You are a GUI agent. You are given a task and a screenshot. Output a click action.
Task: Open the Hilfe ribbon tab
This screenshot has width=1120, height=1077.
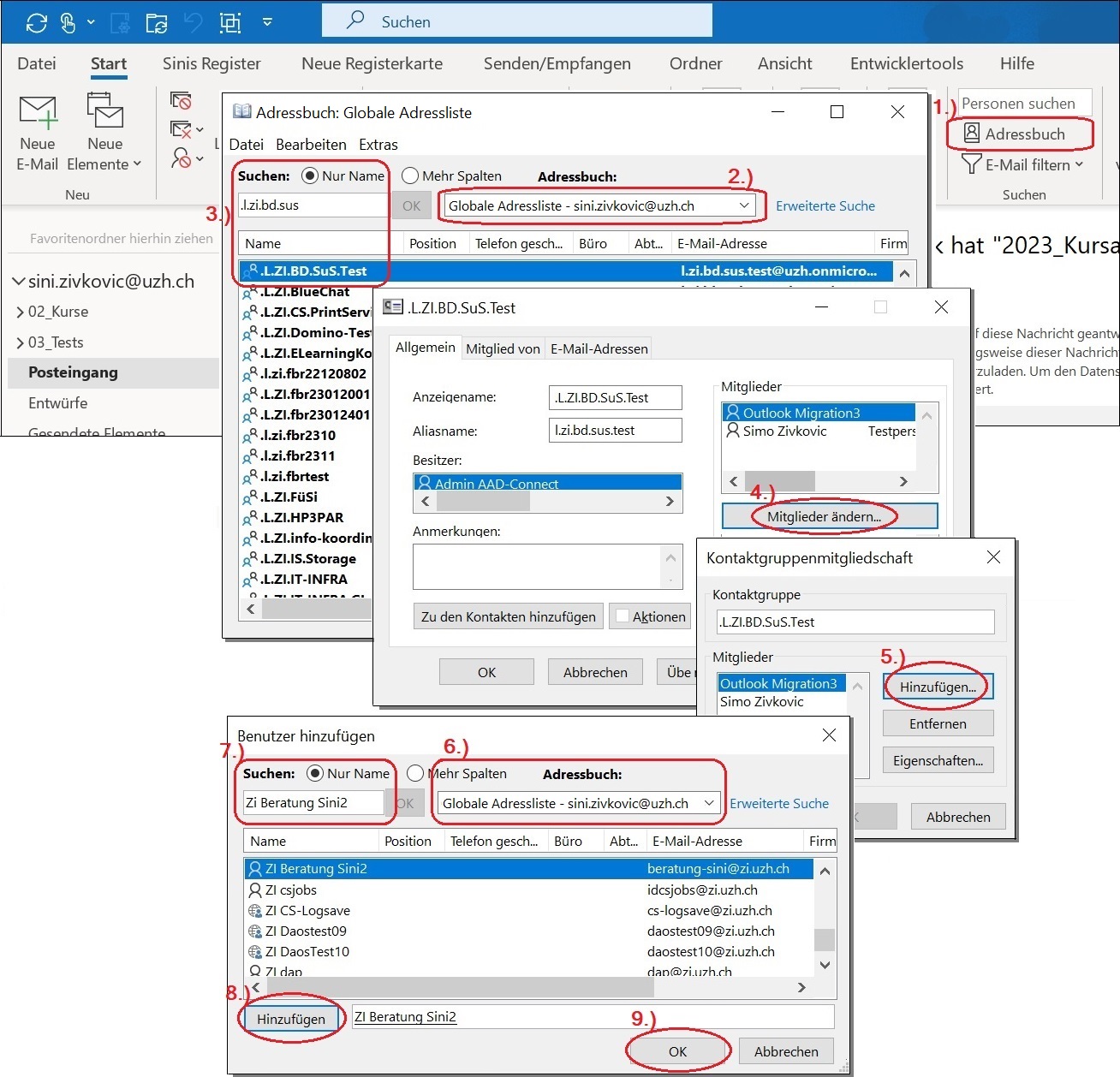click(1016, 63)
